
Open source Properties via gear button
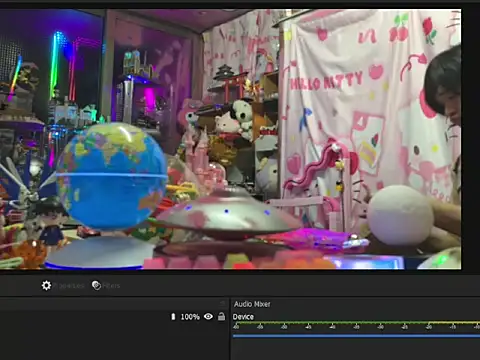click(x=63, y=286)
